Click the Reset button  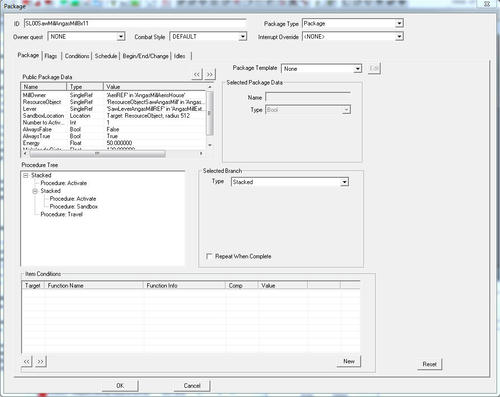coord(429,364)
